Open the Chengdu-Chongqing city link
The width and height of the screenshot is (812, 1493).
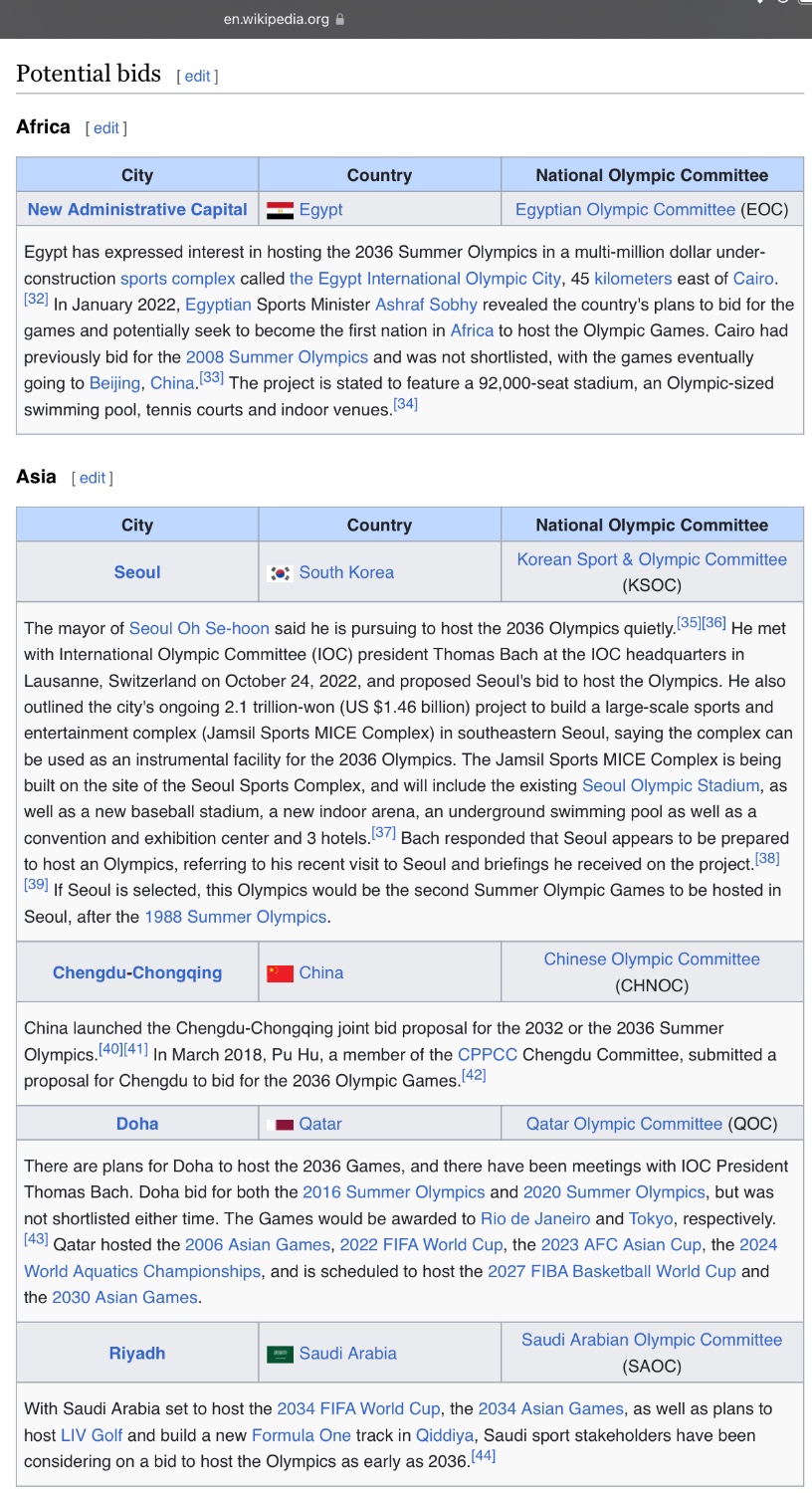click(137, 972)
